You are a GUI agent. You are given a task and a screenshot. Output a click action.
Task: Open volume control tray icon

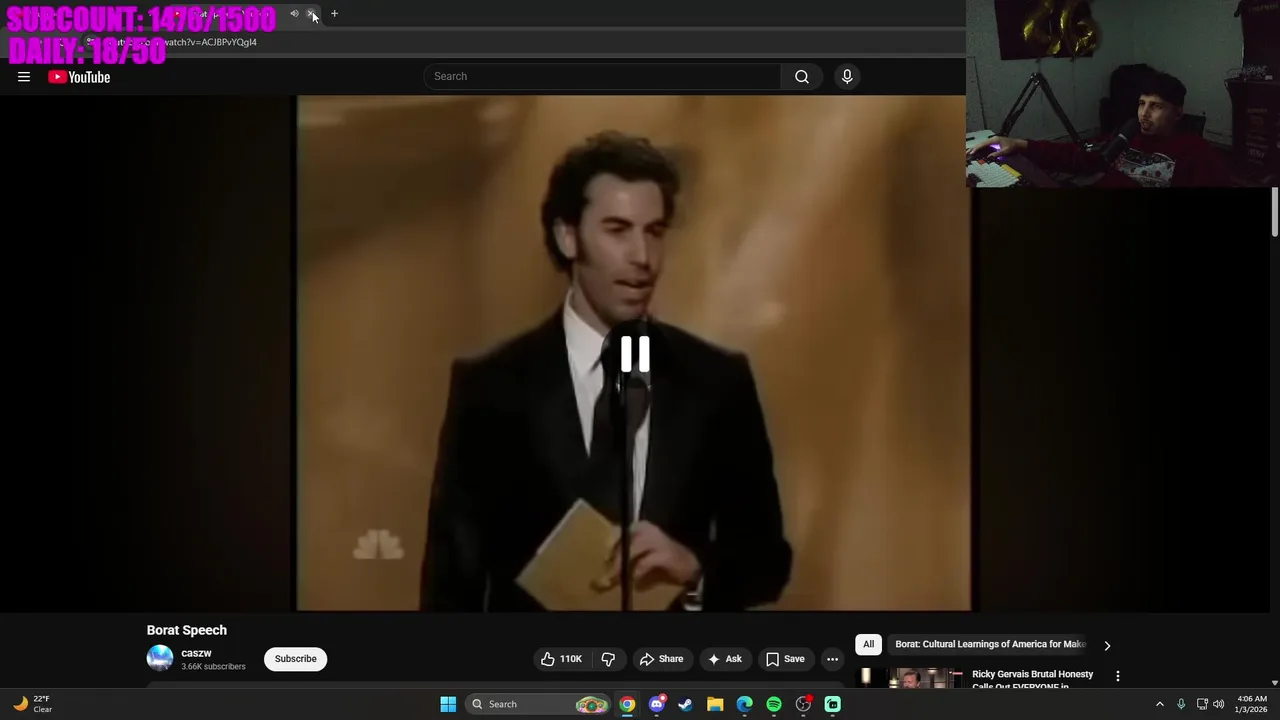1218,704
